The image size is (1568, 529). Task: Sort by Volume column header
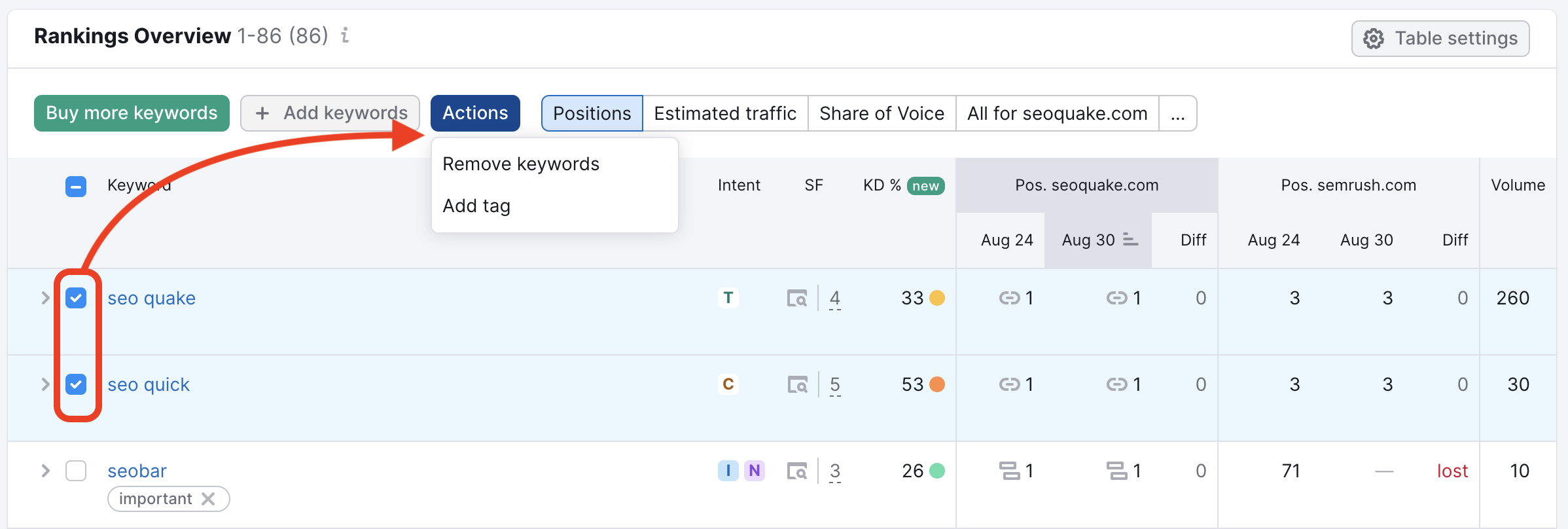(1518, 185)
